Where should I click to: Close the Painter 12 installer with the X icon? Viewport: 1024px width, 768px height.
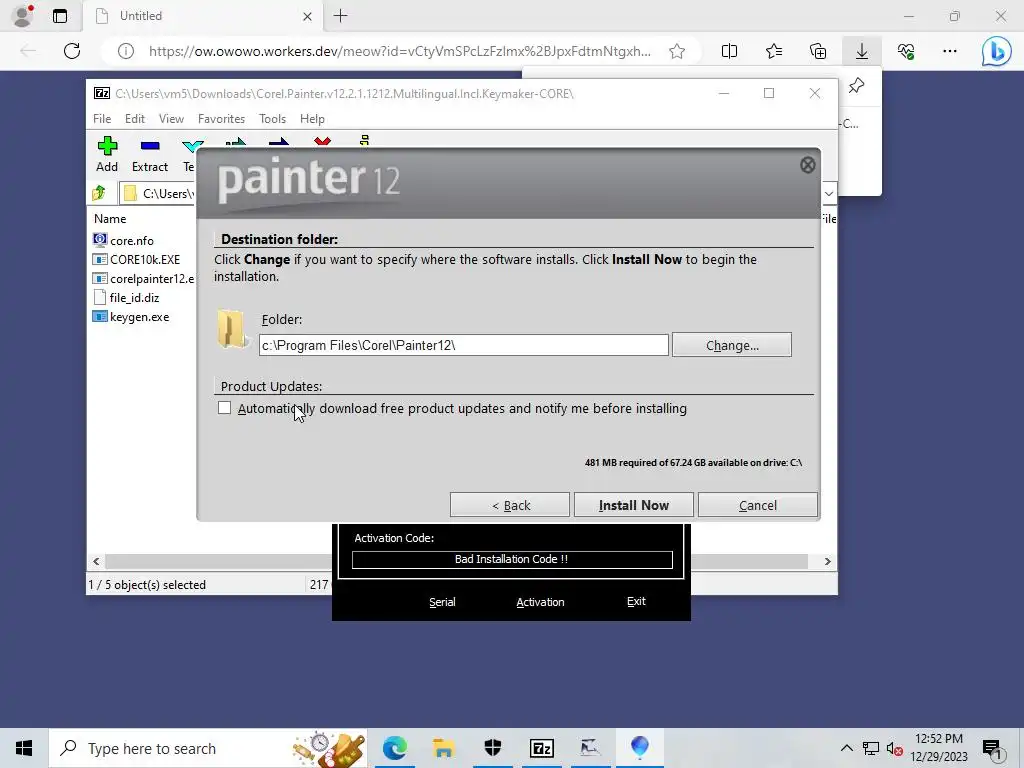[x=807, y=165]
